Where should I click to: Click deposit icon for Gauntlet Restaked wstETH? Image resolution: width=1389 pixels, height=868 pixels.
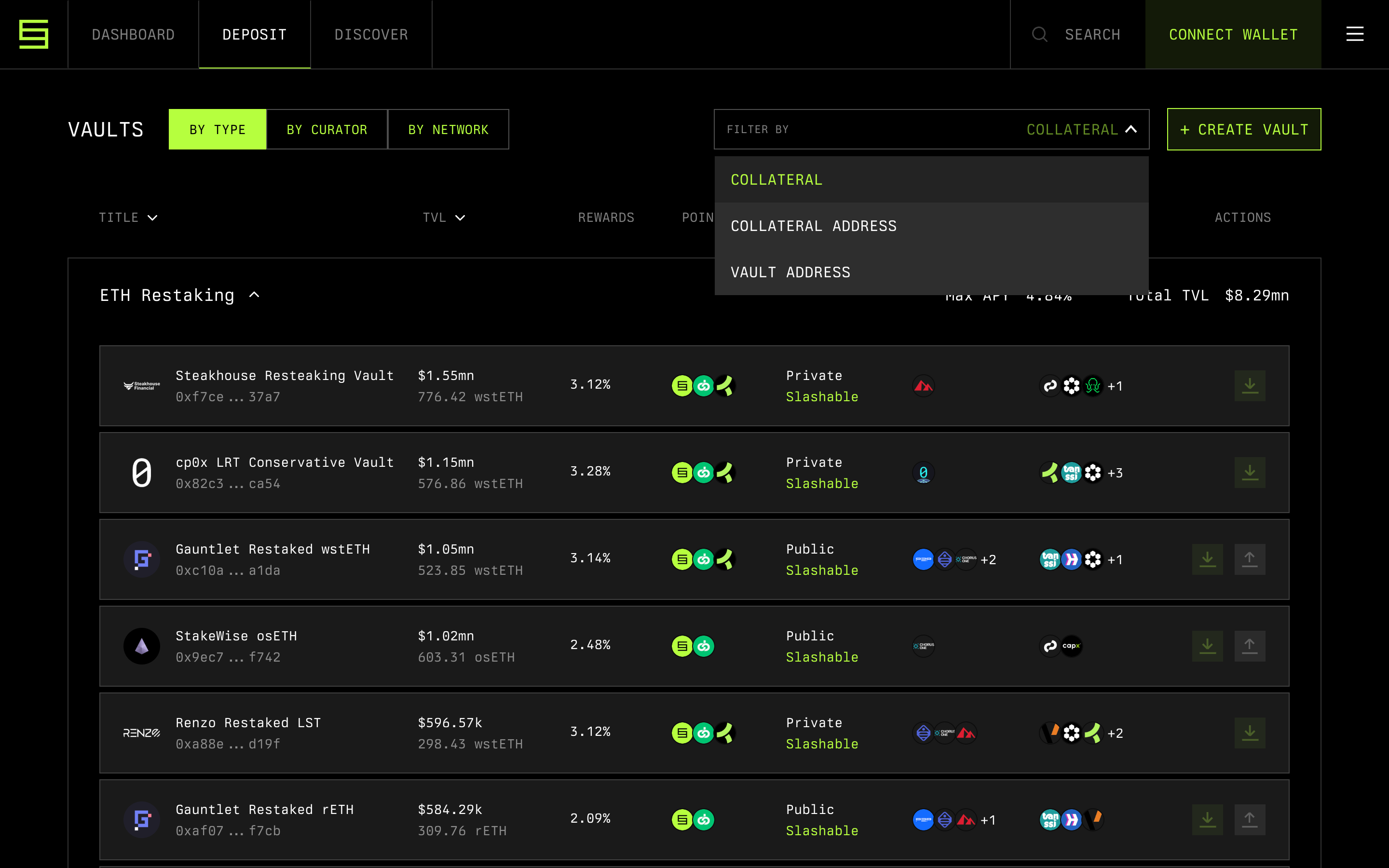coord(1207,559)
